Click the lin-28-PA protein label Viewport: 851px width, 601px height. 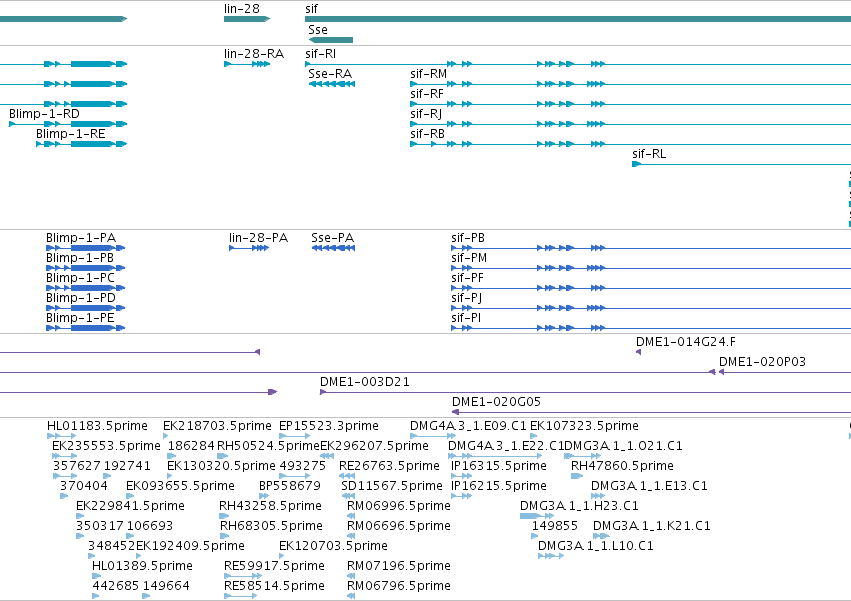[x=258, y=238]
